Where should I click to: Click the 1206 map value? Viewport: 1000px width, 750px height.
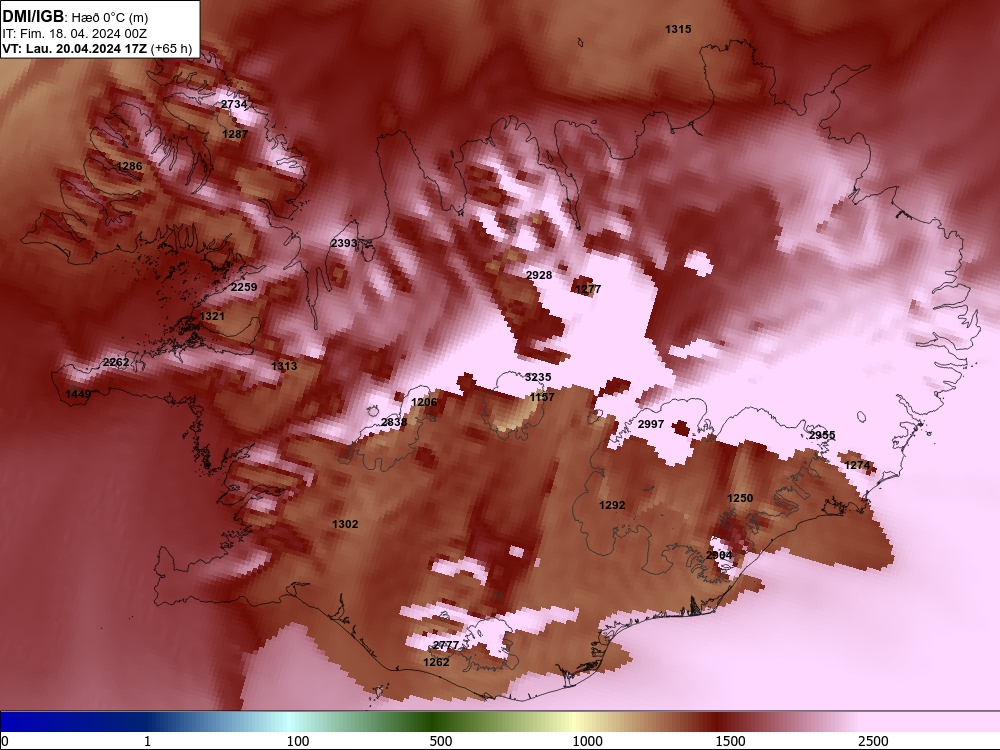coord(424,402)
